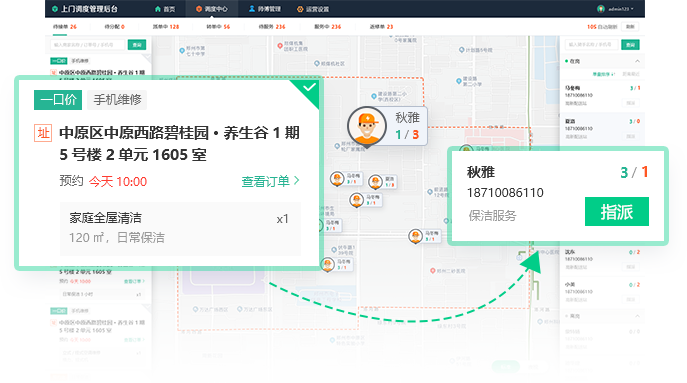Select the 马冬梅 worker row in list
The width and height of the screenshot is (687, 383).
[602, 96]
